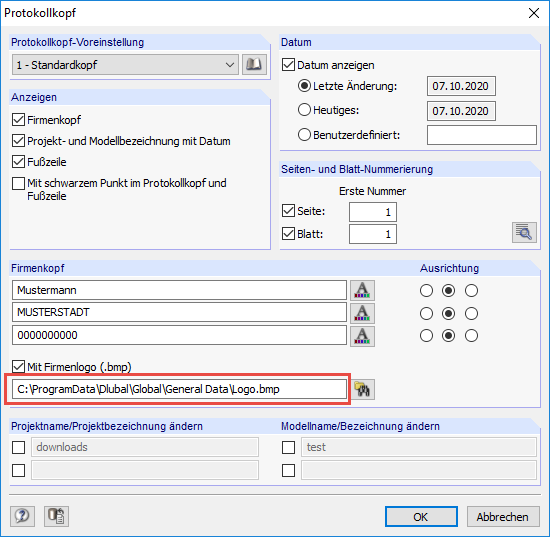Expand the Protokollkopf-Voreinstellung dropdown
This screenshot has width=550, height=537.
125,65
